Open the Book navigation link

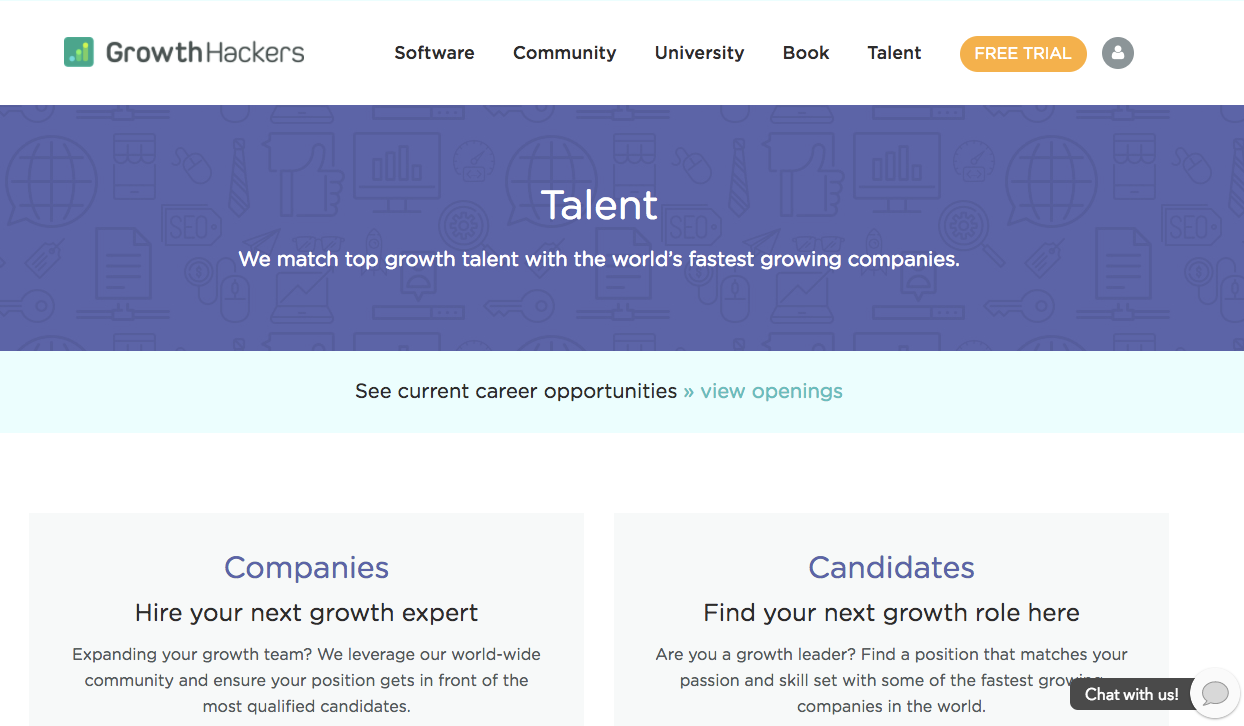pos(806,53)
